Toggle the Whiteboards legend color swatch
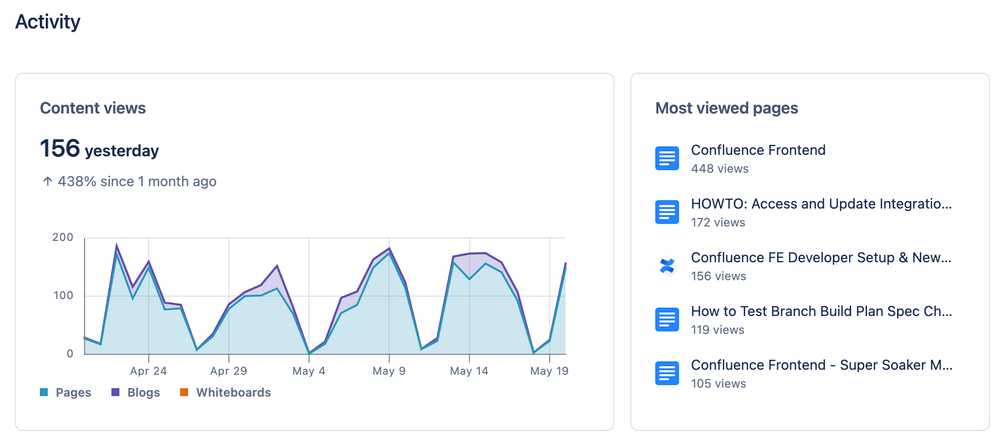998x441 pixels. tap(184, 393)
